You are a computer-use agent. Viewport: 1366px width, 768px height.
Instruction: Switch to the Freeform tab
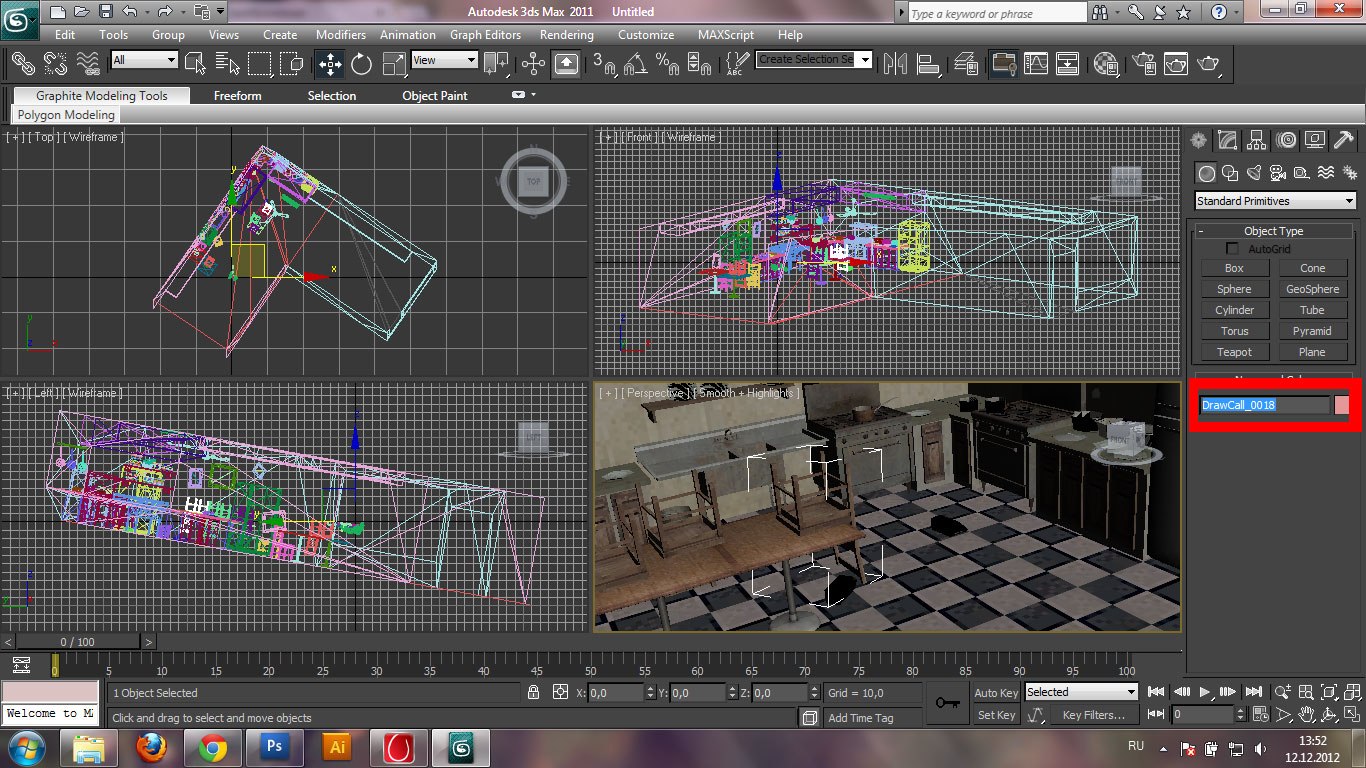pyautogui.click(x=237, y=96)
